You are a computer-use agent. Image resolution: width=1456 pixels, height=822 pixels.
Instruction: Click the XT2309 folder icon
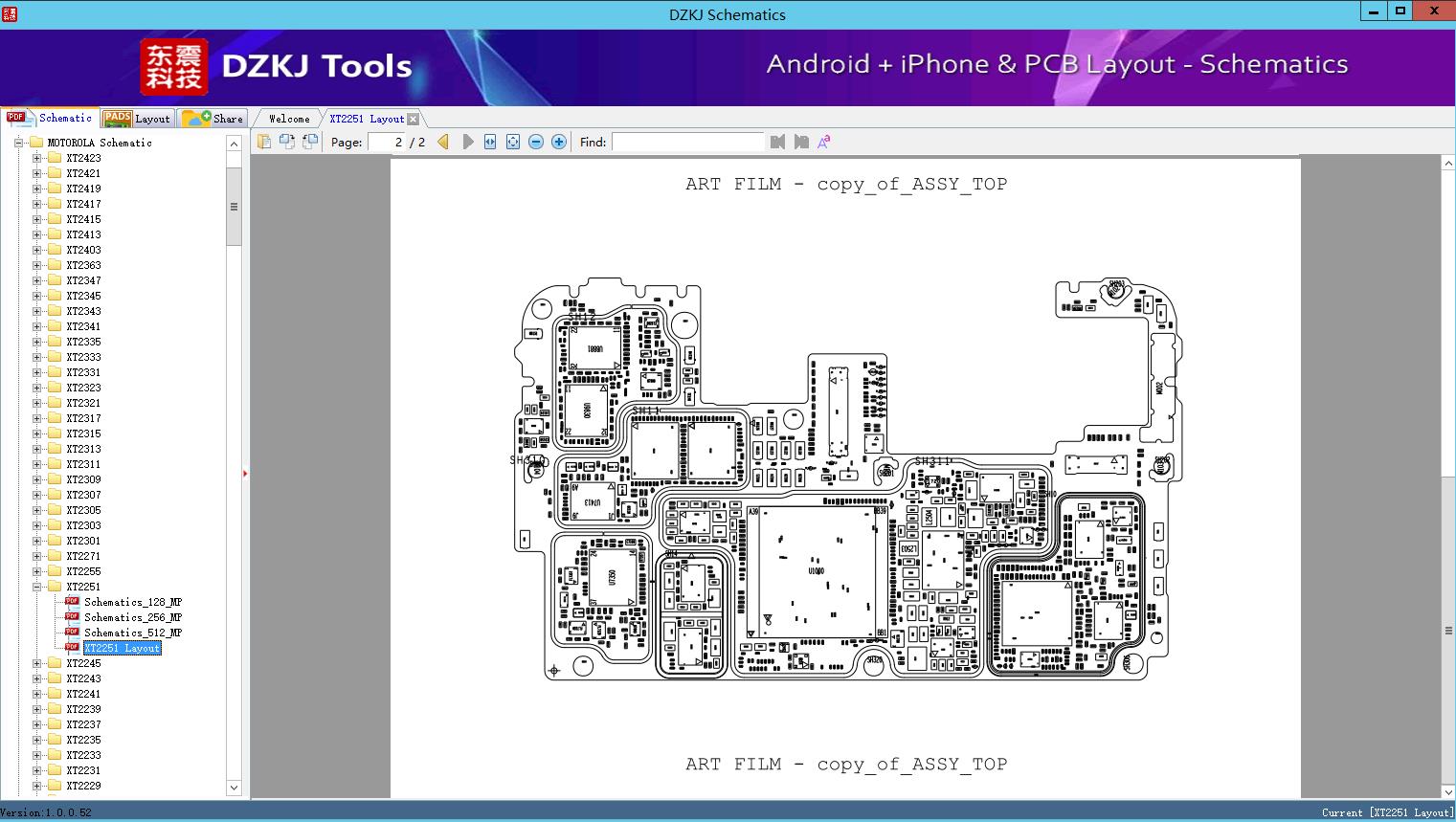point(55,479)
